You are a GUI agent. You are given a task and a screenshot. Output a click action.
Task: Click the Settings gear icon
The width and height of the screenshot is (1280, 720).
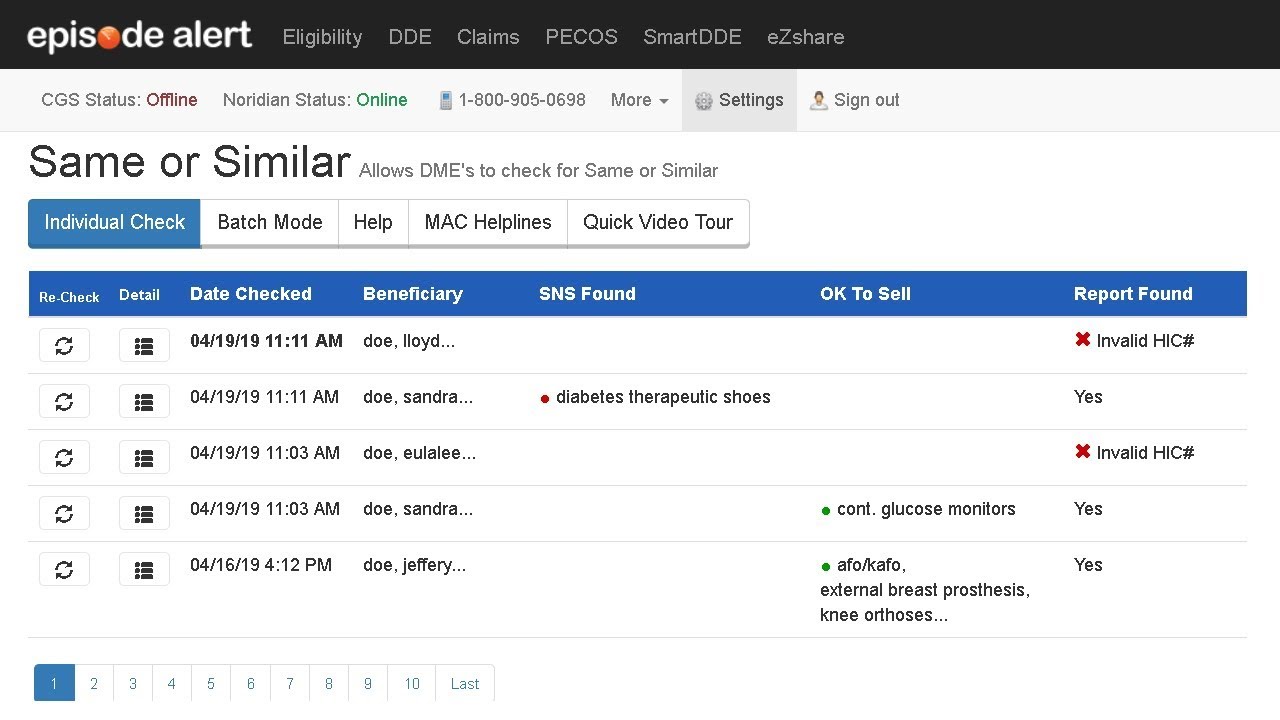pyautogui.click(x=703, y=101)
